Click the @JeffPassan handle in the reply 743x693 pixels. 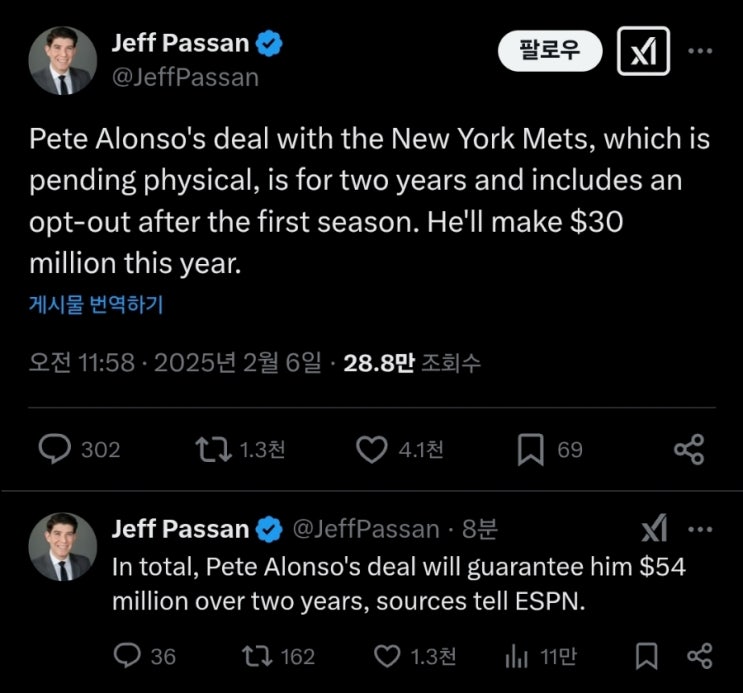tap(365, 529)
